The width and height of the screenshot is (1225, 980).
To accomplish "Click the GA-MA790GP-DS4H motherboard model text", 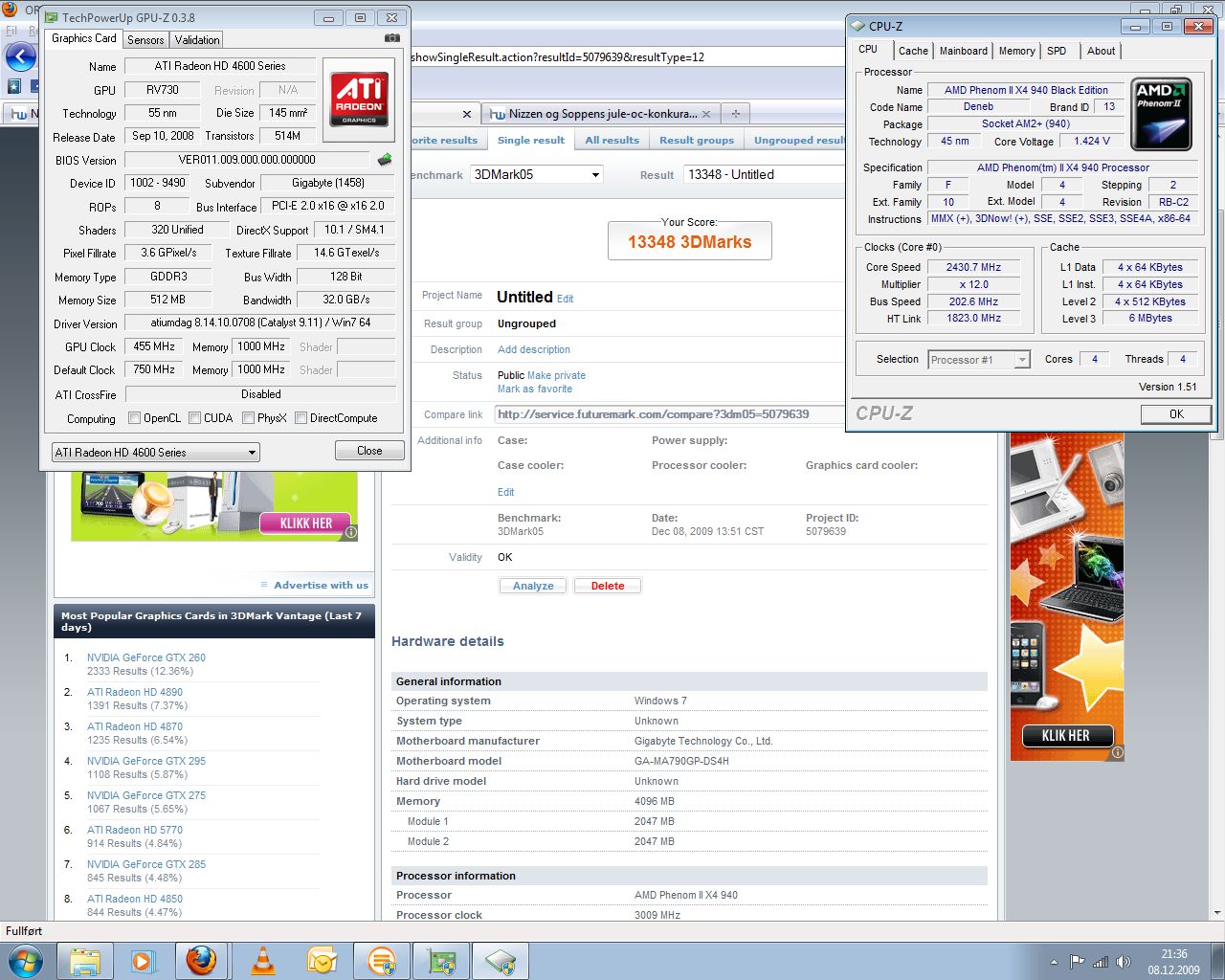I will click(681, 761).
